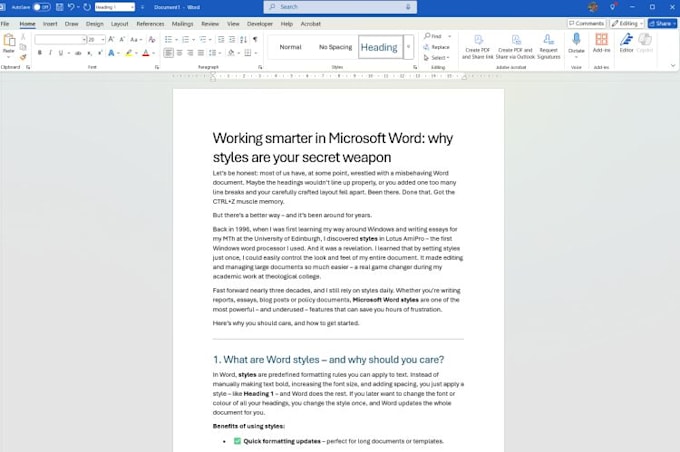Screen dimensions: 680x452
Task: Select Justify alignment
Action: (x=200, y=53)
